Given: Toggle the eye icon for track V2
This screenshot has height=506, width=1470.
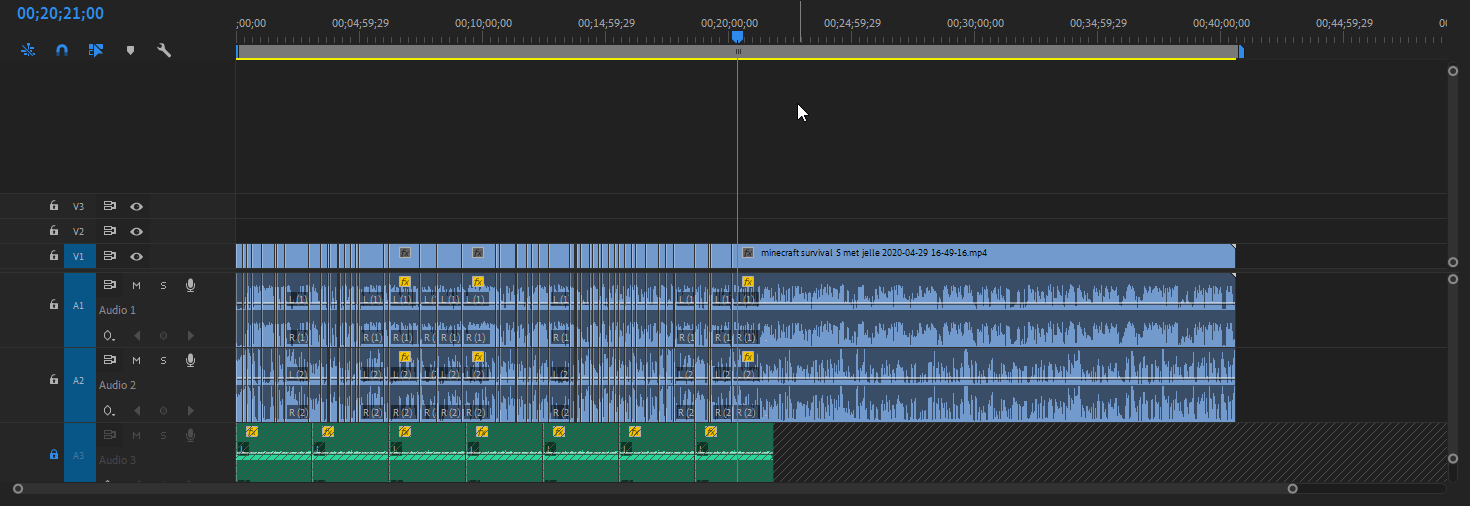Looking at the screenshot, I should click(136, 231).
